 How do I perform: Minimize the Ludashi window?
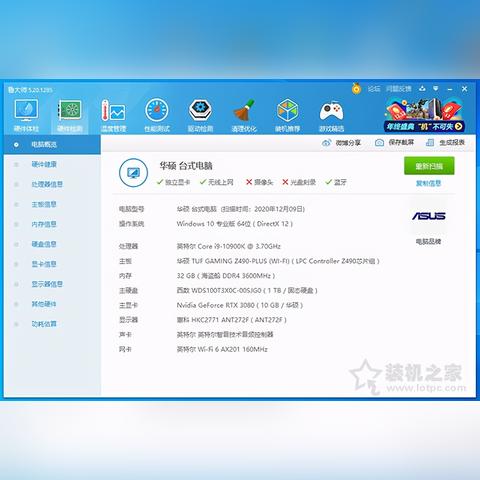(450, 89)
